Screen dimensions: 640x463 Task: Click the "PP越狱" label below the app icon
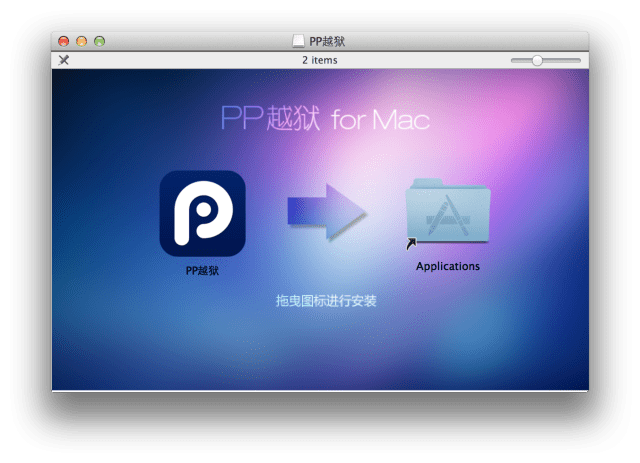202,271
